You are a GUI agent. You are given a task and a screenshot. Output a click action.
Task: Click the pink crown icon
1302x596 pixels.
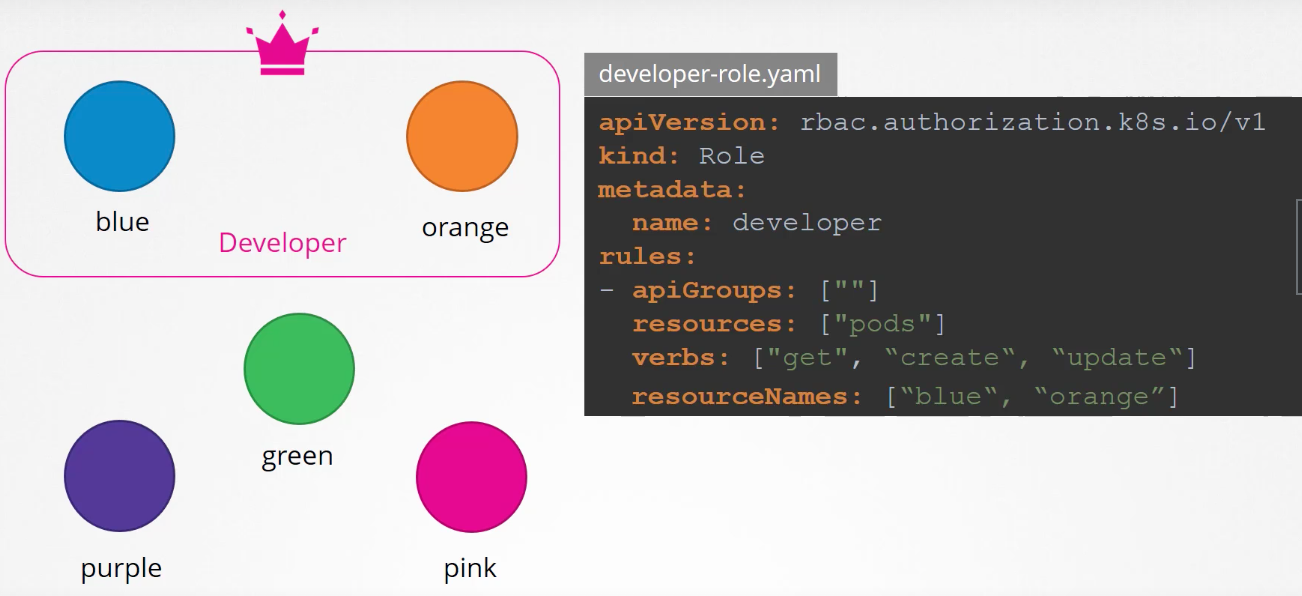(282, 43)
